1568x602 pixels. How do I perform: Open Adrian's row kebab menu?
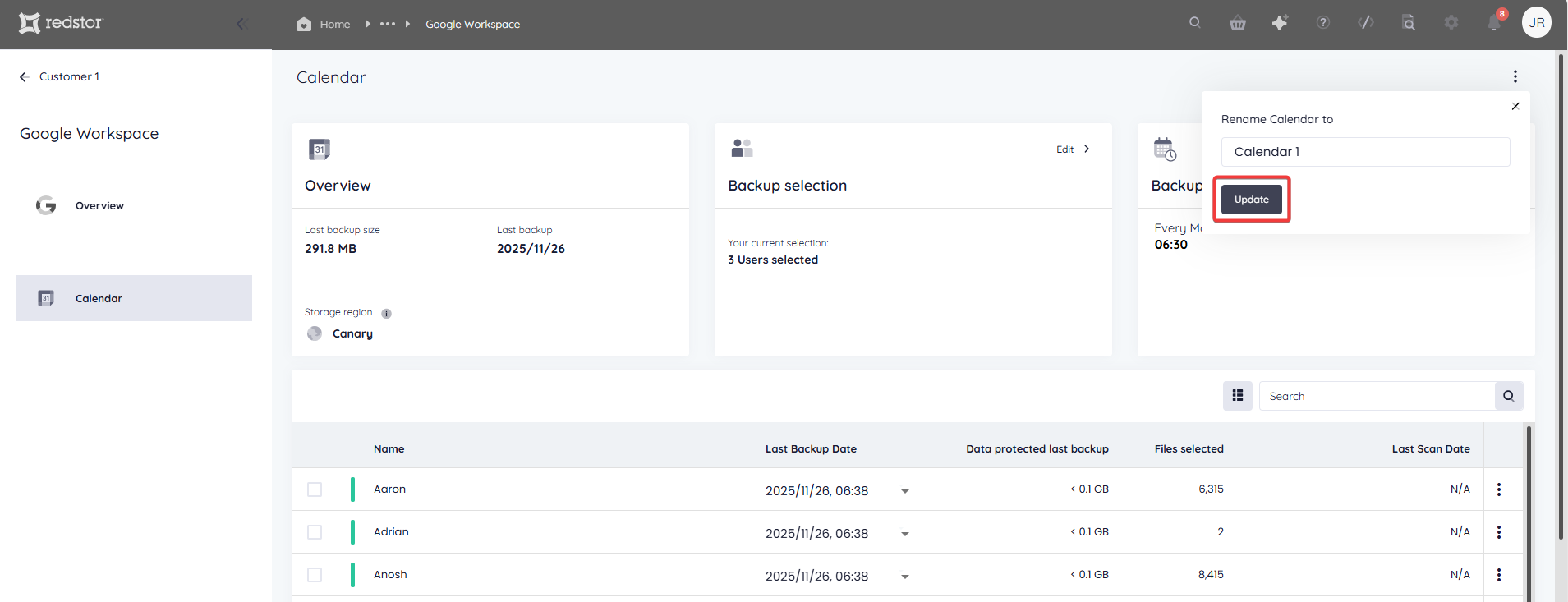pyautogui.click(x=1499, y=532)
